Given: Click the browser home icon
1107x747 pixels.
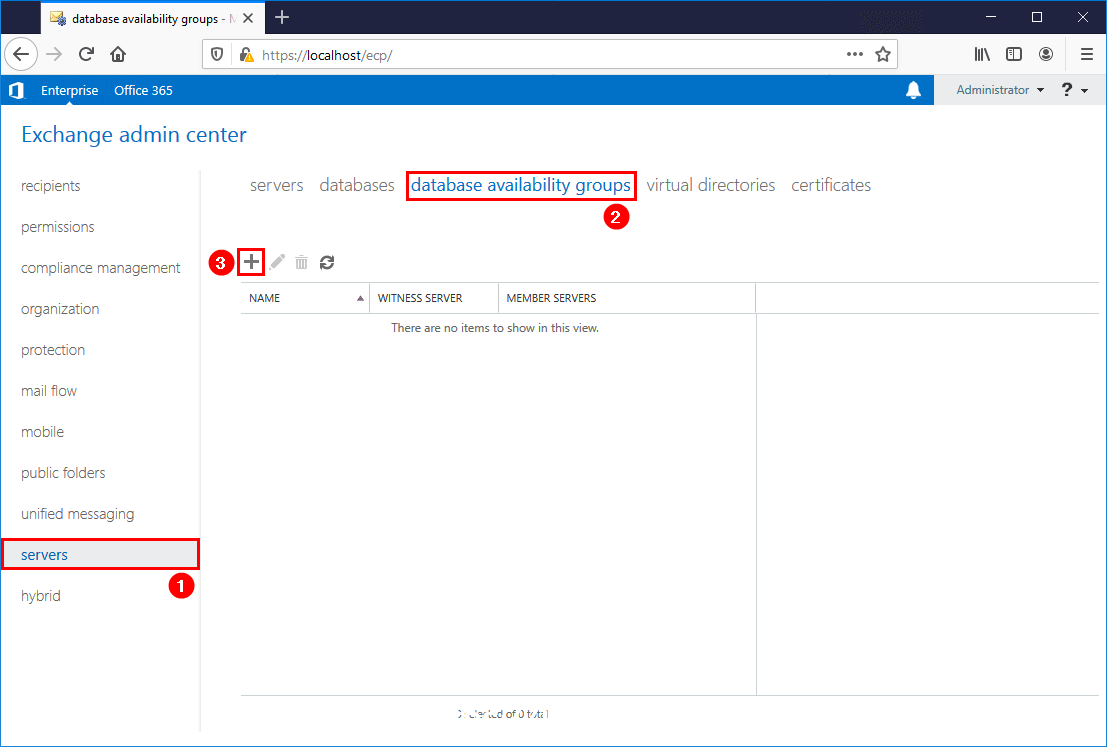Looking at the screenshot, I should [118, 54].
